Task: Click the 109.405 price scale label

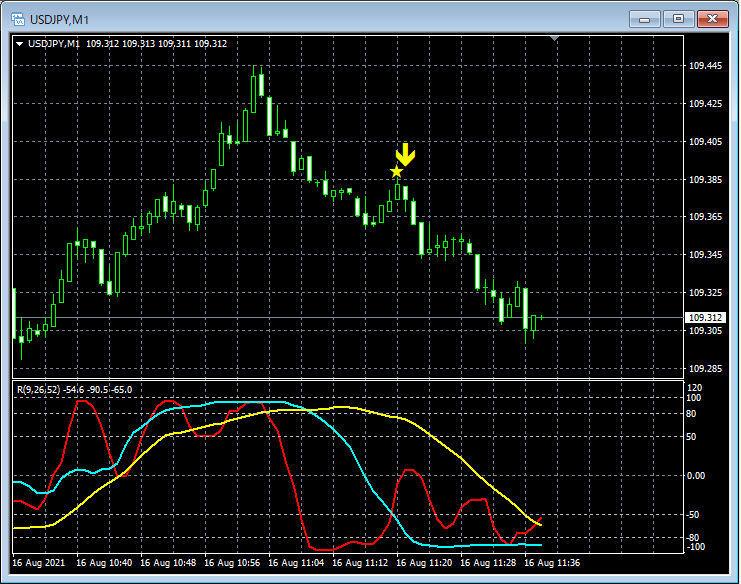Action: coord(705,142)
